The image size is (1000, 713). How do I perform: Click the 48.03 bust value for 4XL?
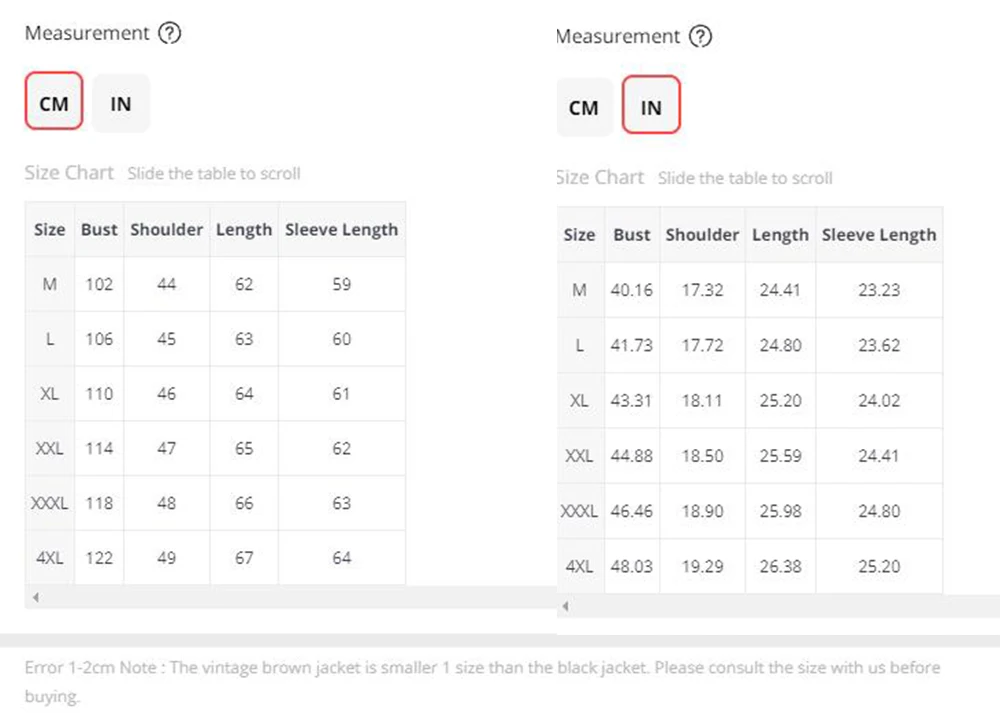[631, 566]
